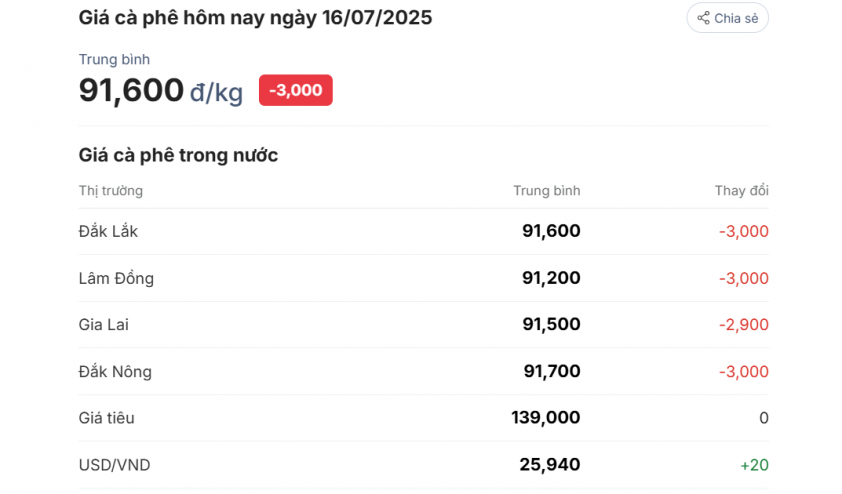Screen dimensions: 842x494
Task: Click the page title dated 16/07/2025
Action: coord(256,18)
